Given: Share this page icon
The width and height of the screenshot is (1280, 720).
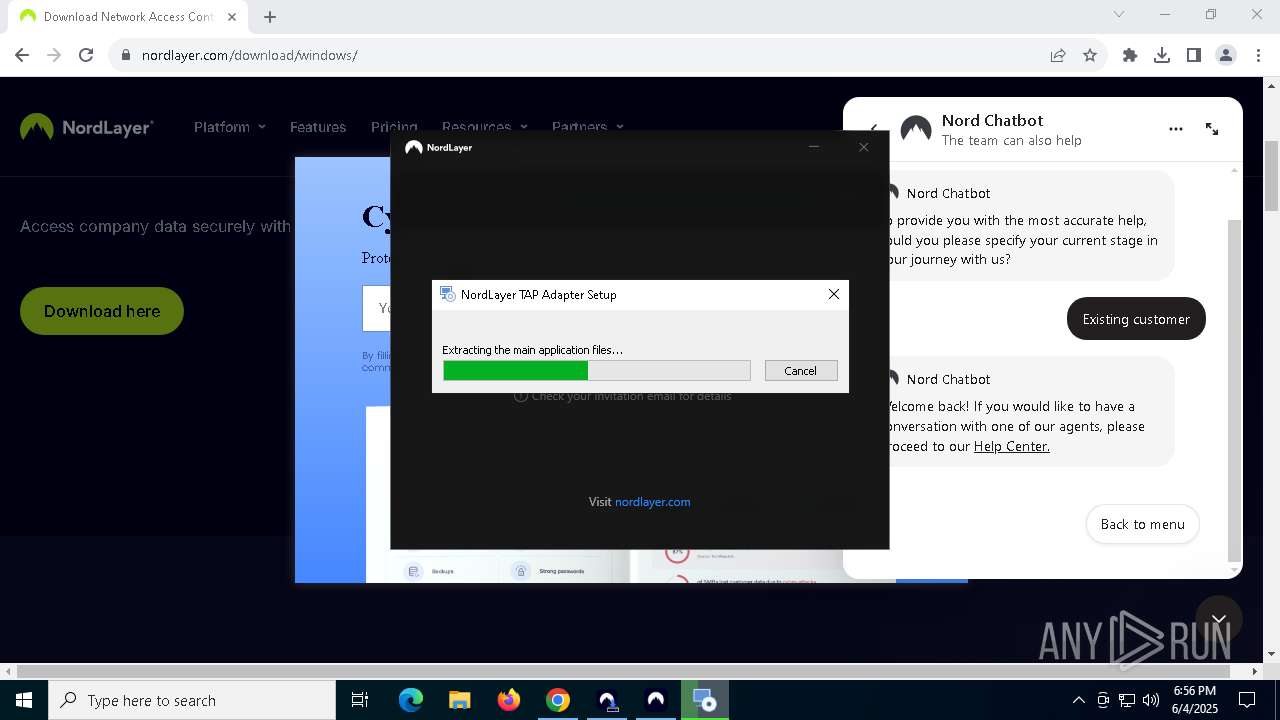Looking at the screenshot, I should [x=1058, y=55].
